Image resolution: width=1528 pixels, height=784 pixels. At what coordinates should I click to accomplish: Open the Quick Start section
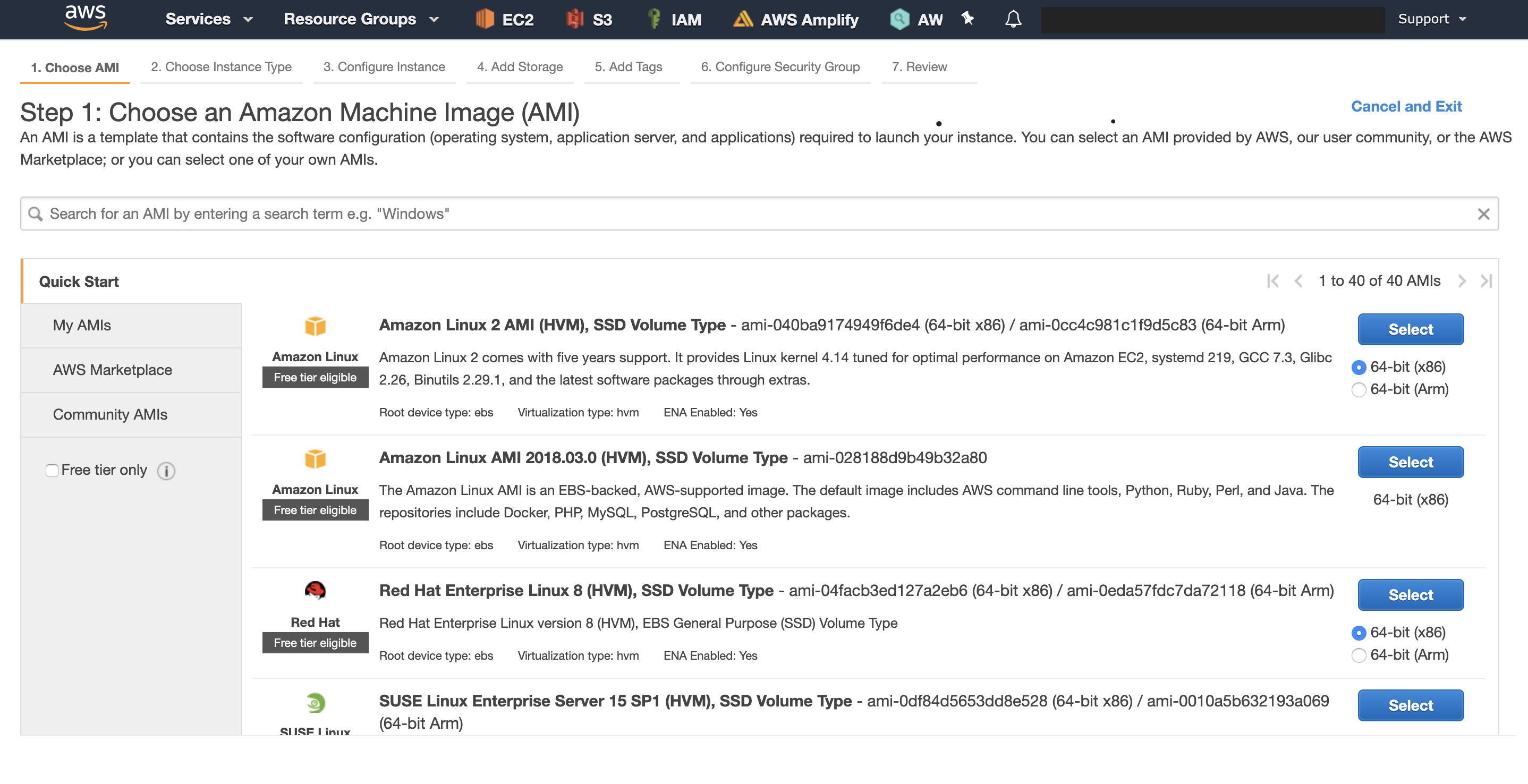(79, 282)
